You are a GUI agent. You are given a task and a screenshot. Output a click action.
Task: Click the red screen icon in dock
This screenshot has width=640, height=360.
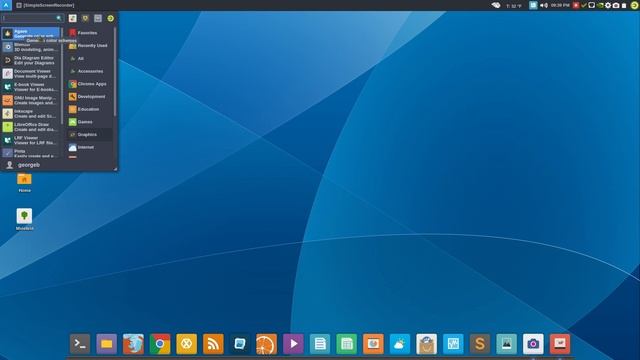560,344
